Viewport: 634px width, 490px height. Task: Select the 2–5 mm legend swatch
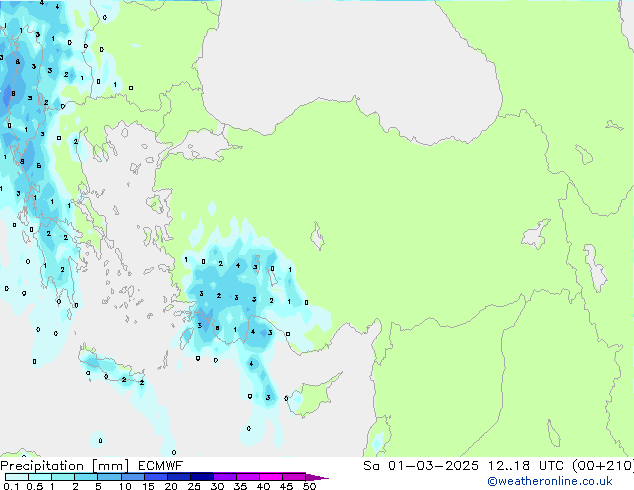click(86, 477)
